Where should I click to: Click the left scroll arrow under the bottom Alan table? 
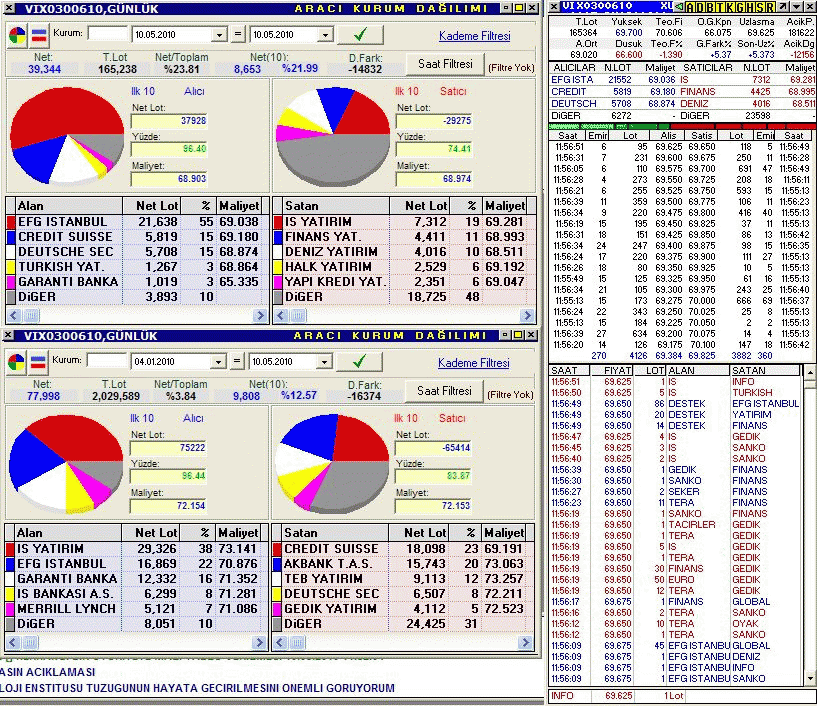(13, 642)
